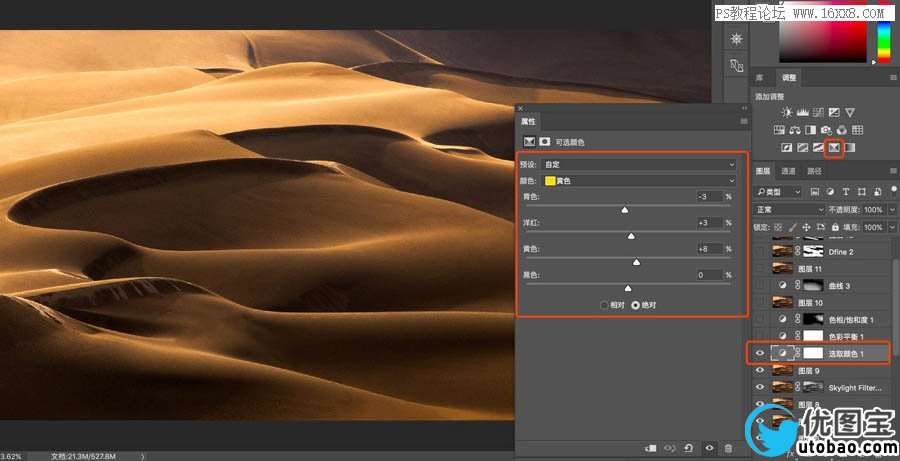Click the 青色 cyan value field

708,197
